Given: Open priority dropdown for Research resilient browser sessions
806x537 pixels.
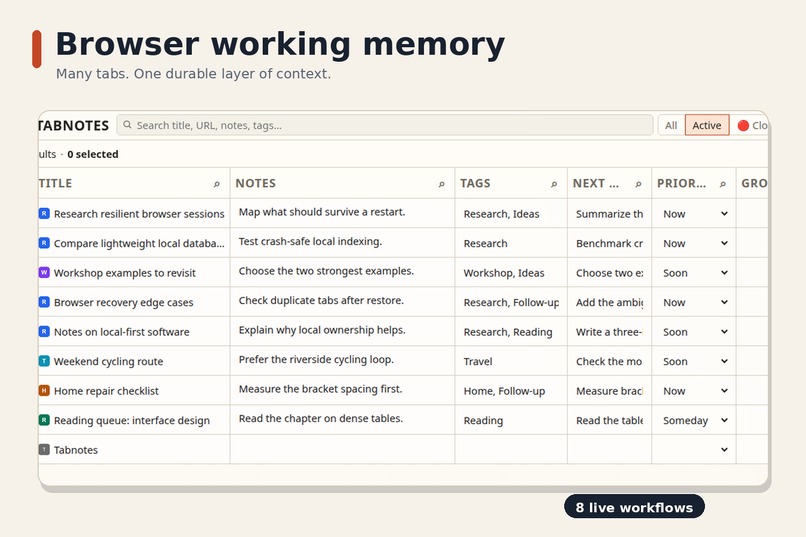Looking at the screenshot, I should coord(695,214).
